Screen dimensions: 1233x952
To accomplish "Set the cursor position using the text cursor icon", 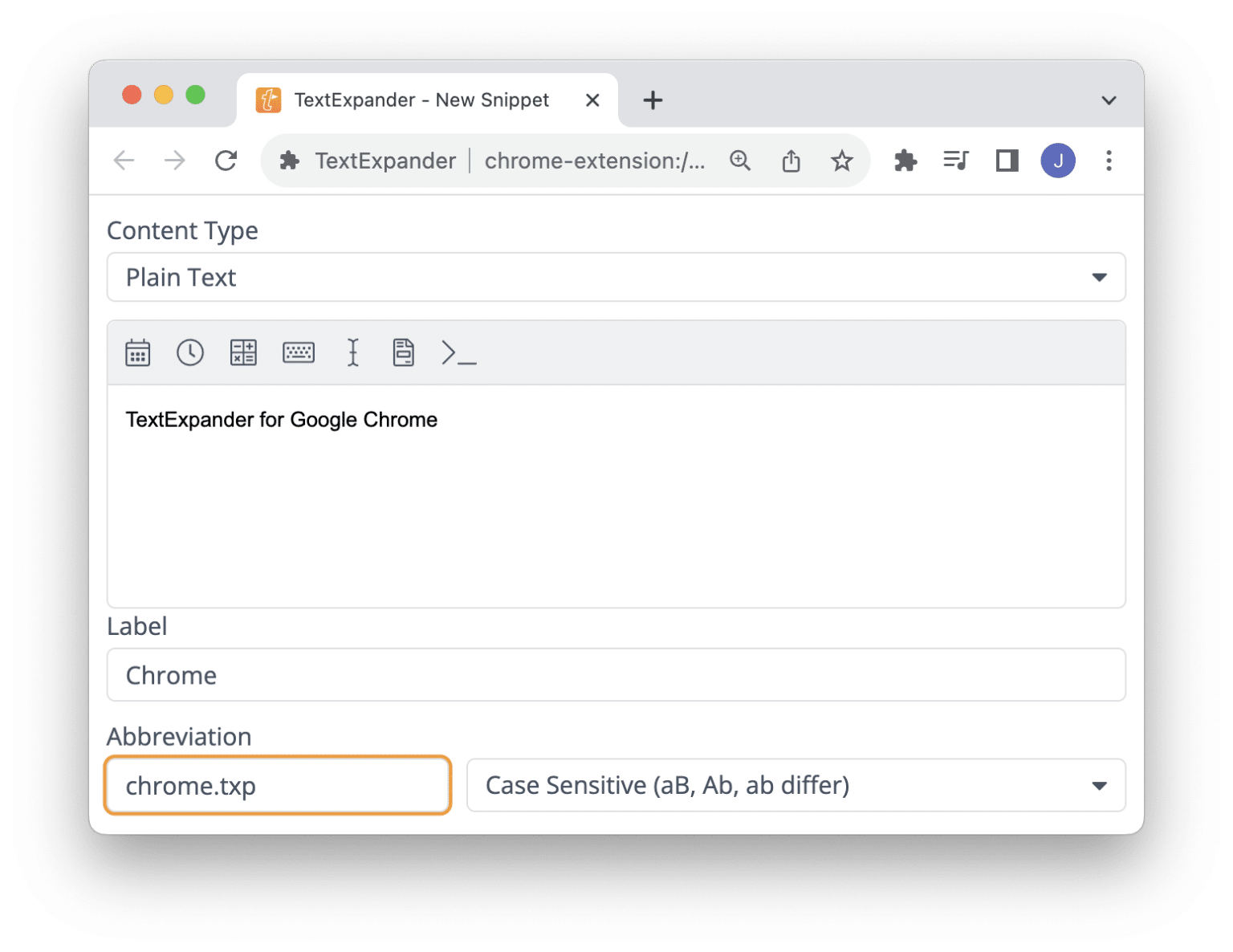I will click(352, 352).
